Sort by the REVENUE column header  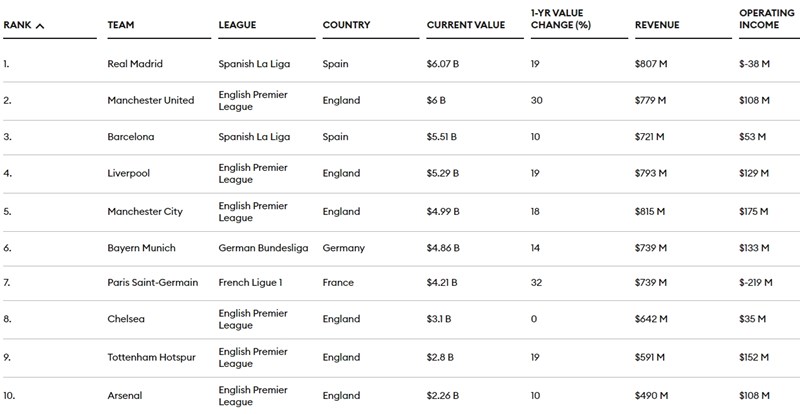pyautogui.click(x=658, y=25)
